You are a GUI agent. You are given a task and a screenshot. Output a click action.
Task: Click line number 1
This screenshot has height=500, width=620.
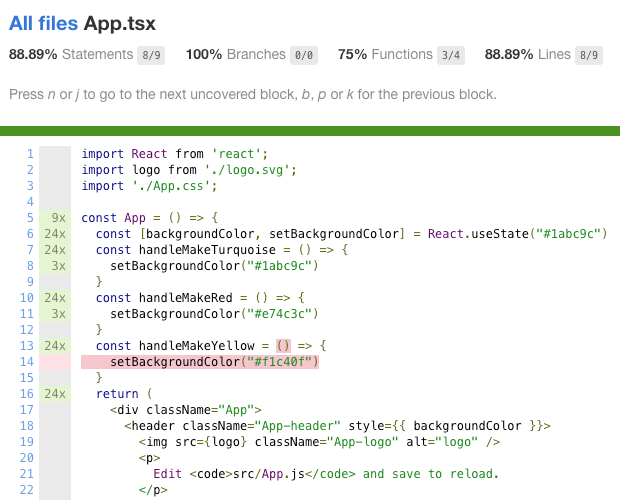click(30, 154)
